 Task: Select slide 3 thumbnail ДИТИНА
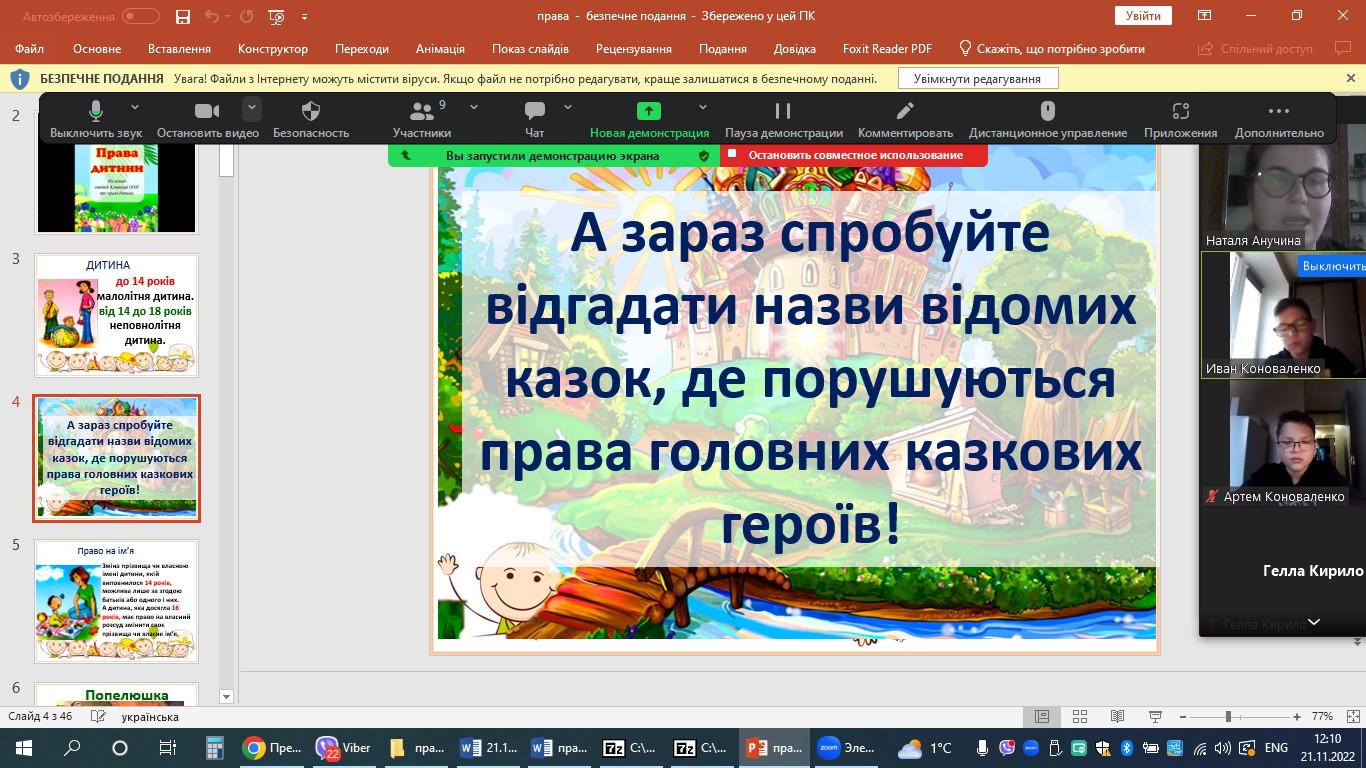coord(116,315)
